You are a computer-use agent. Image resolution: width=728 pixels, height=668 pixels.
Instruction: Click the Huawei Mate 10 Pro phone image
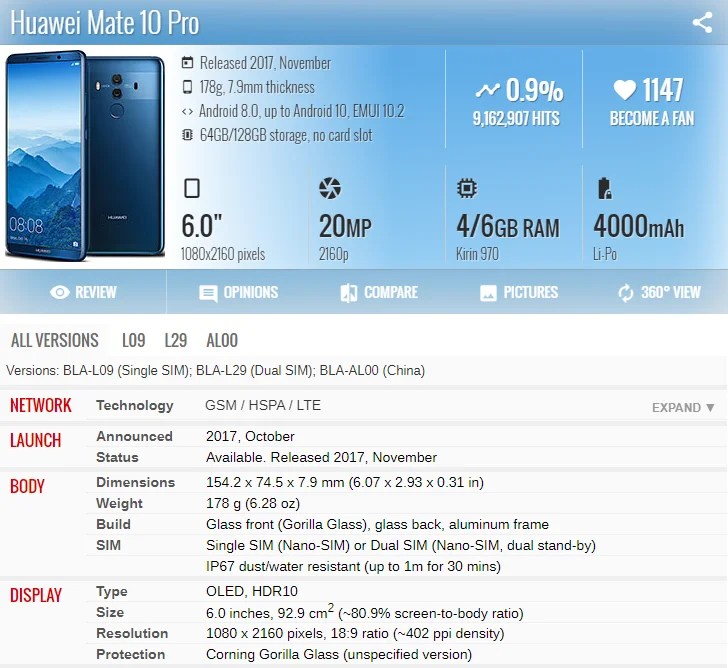click(x=85, y=156)
